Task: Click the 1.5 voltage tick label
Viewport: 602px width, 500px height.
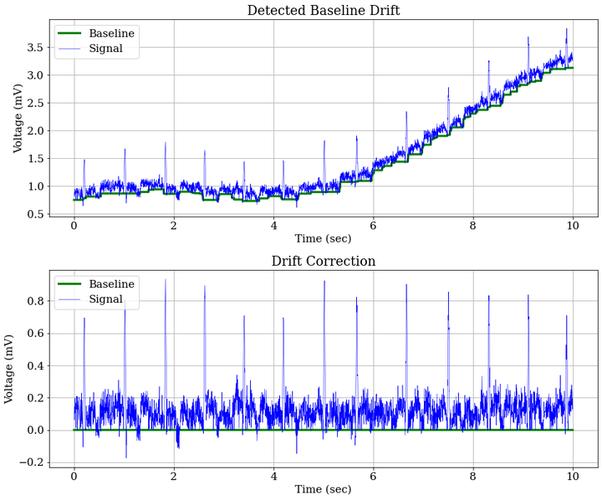Action: pyautogui.click(x=35, y=159)
